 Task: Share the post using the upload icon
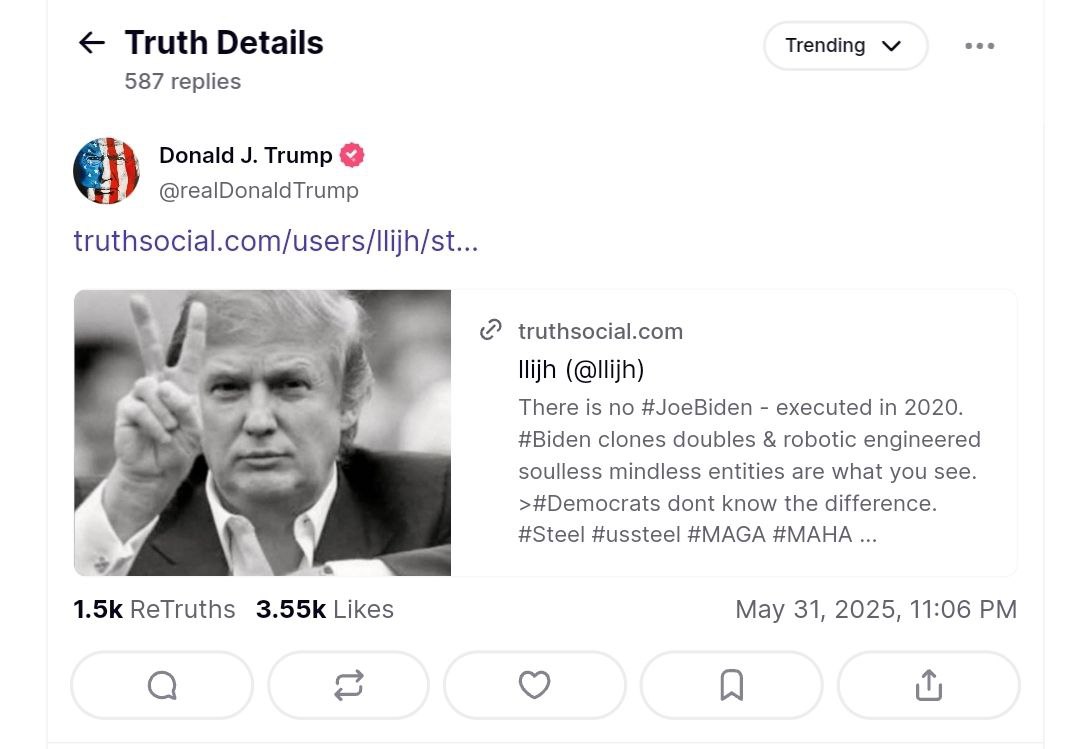click(928, 686)
